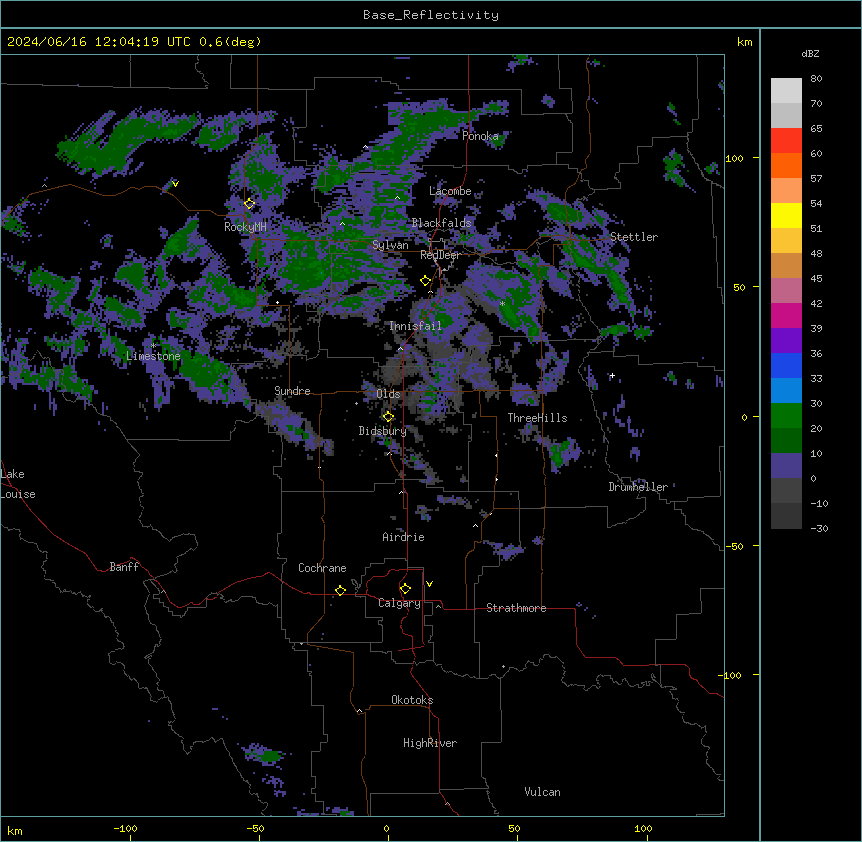Select the white plus marker north of Drumheller

click(x=612, y=375)
